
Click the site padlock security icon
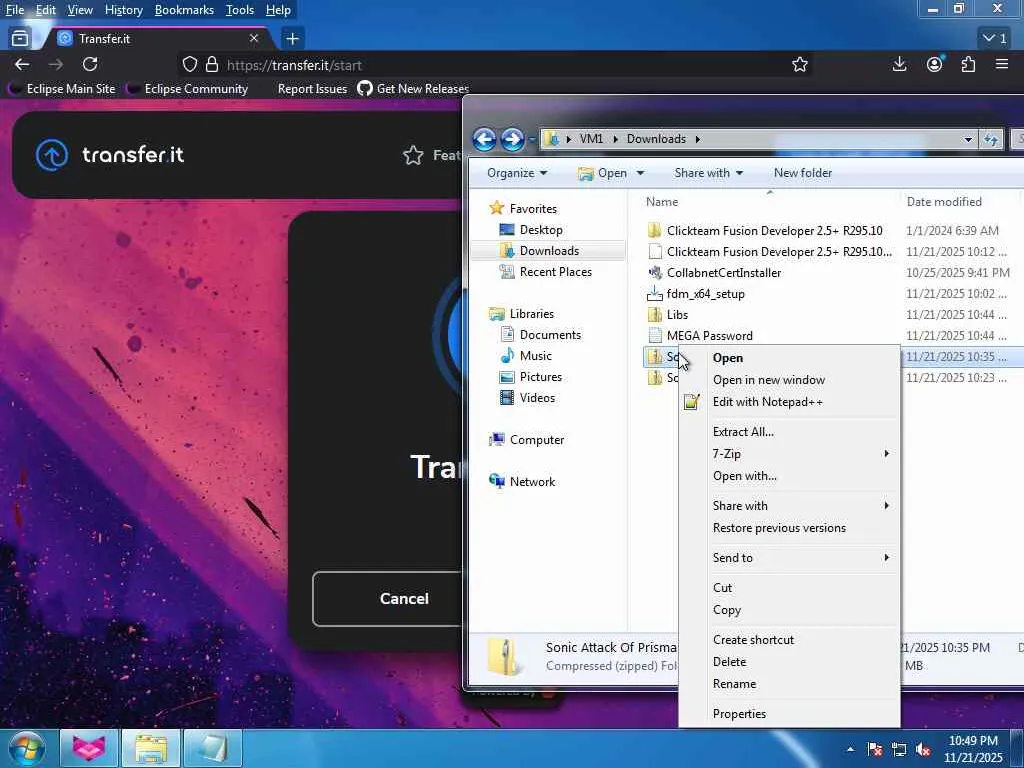point(212,64)
